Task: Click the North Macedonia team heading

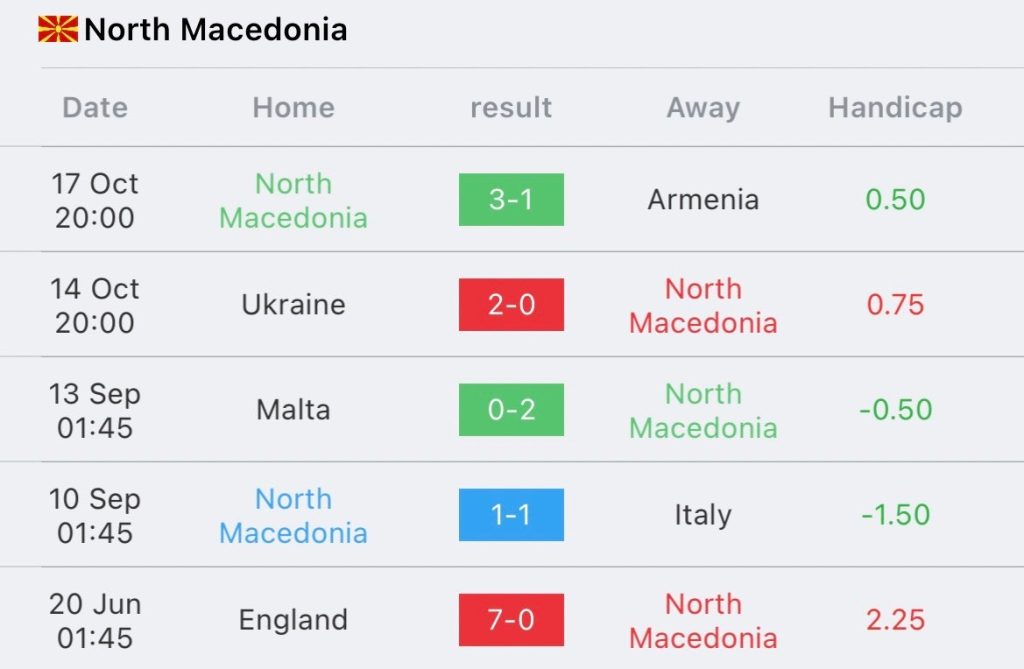Action: point(215,30)
